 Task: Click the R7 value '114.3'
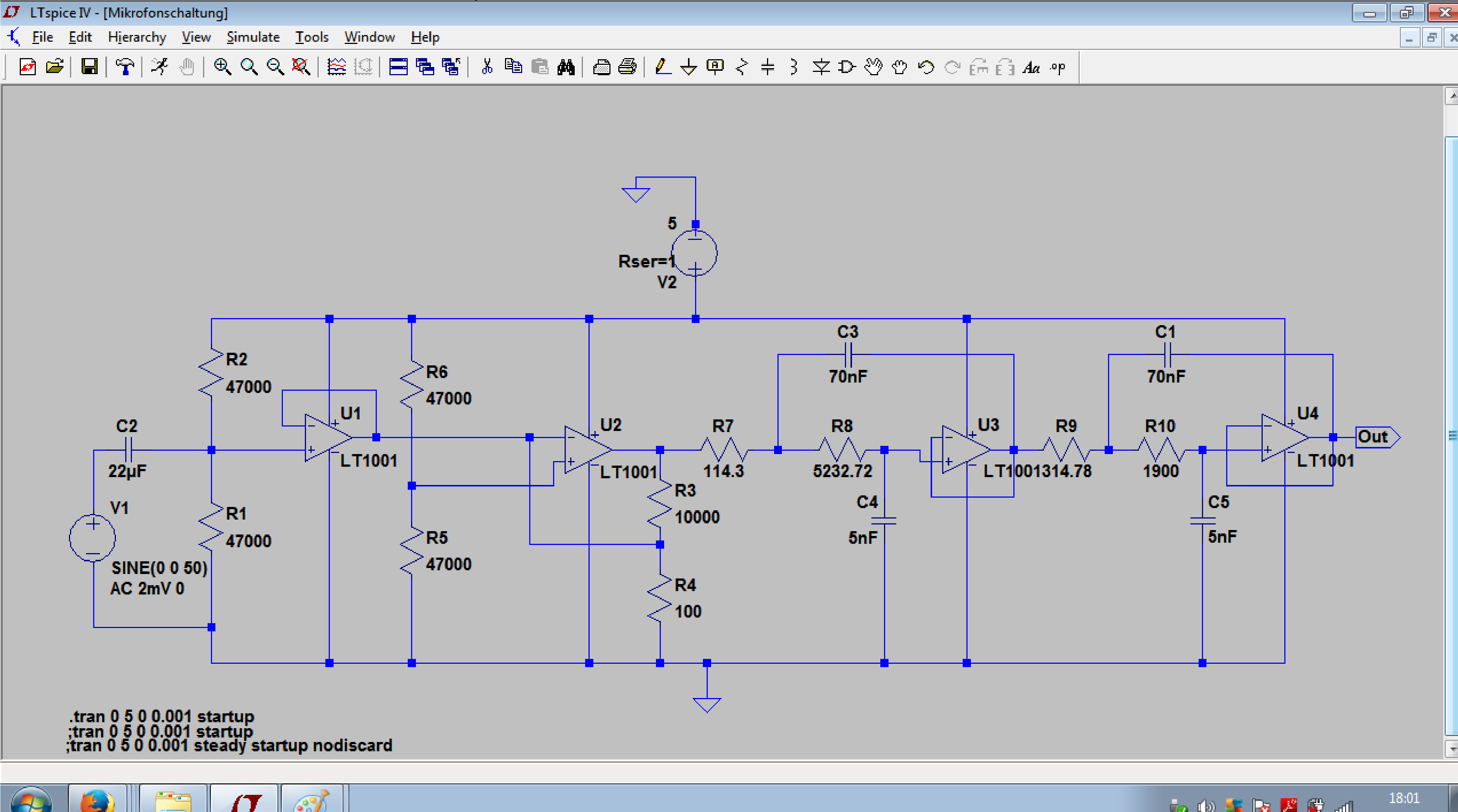click(723, 471)
